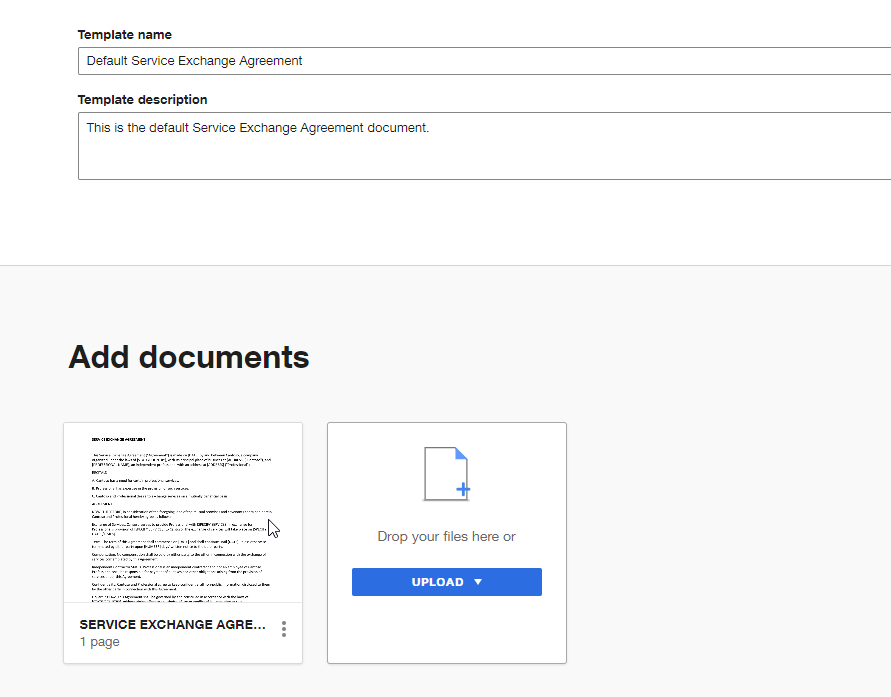Click the "1 page" count under document
The image size is (891, 697).
point(100,642)
